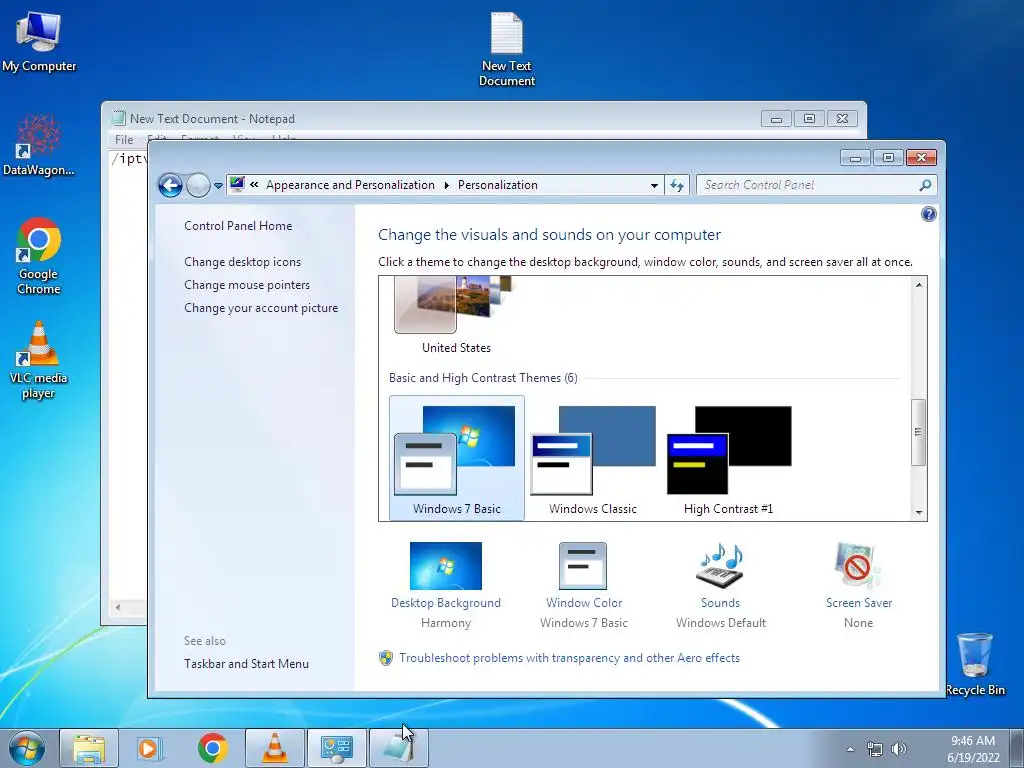Show hidden tray icons arrow

pos(850,749)
